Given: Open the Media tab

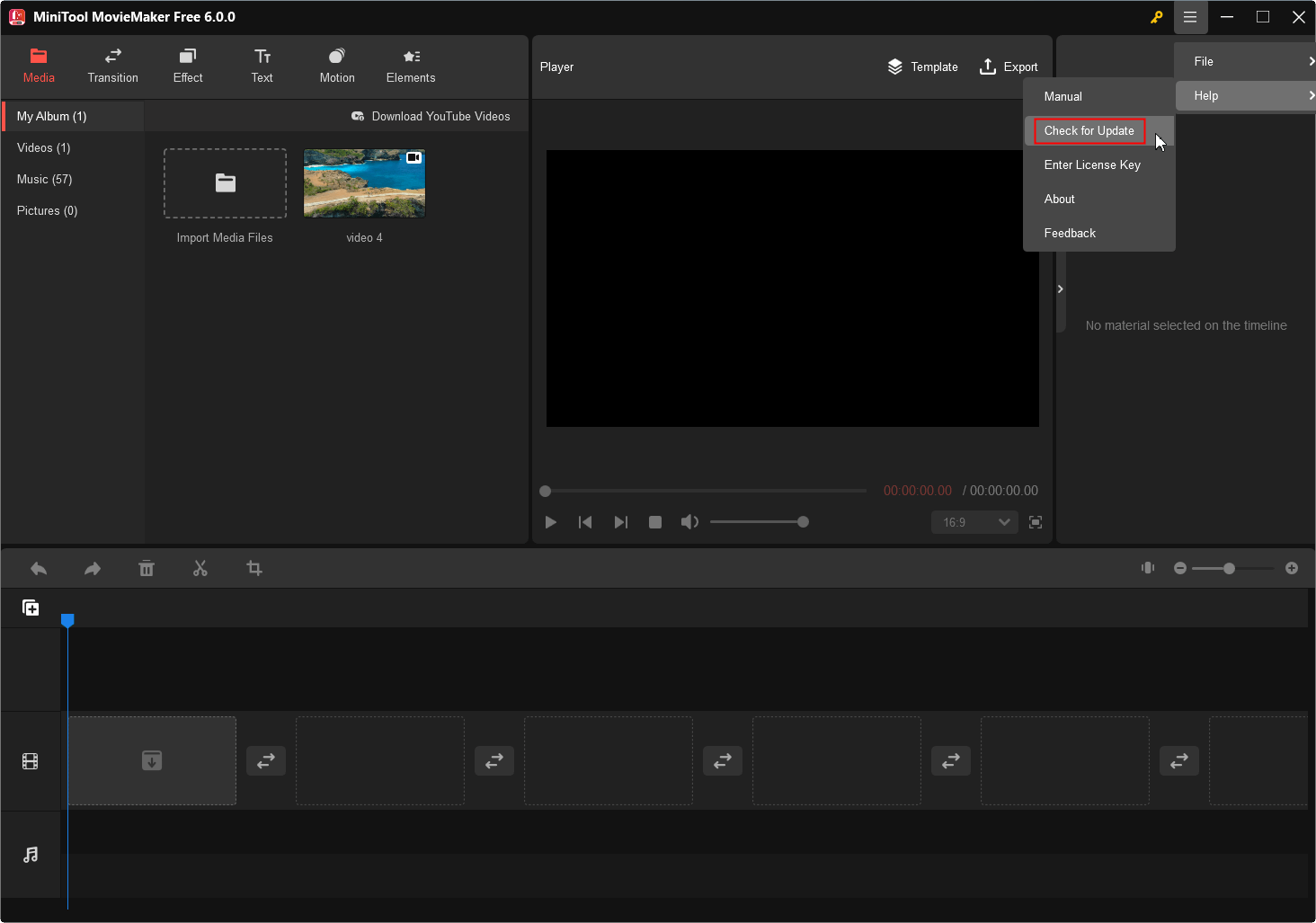Looking at the screenshot, I should (39, 67).
